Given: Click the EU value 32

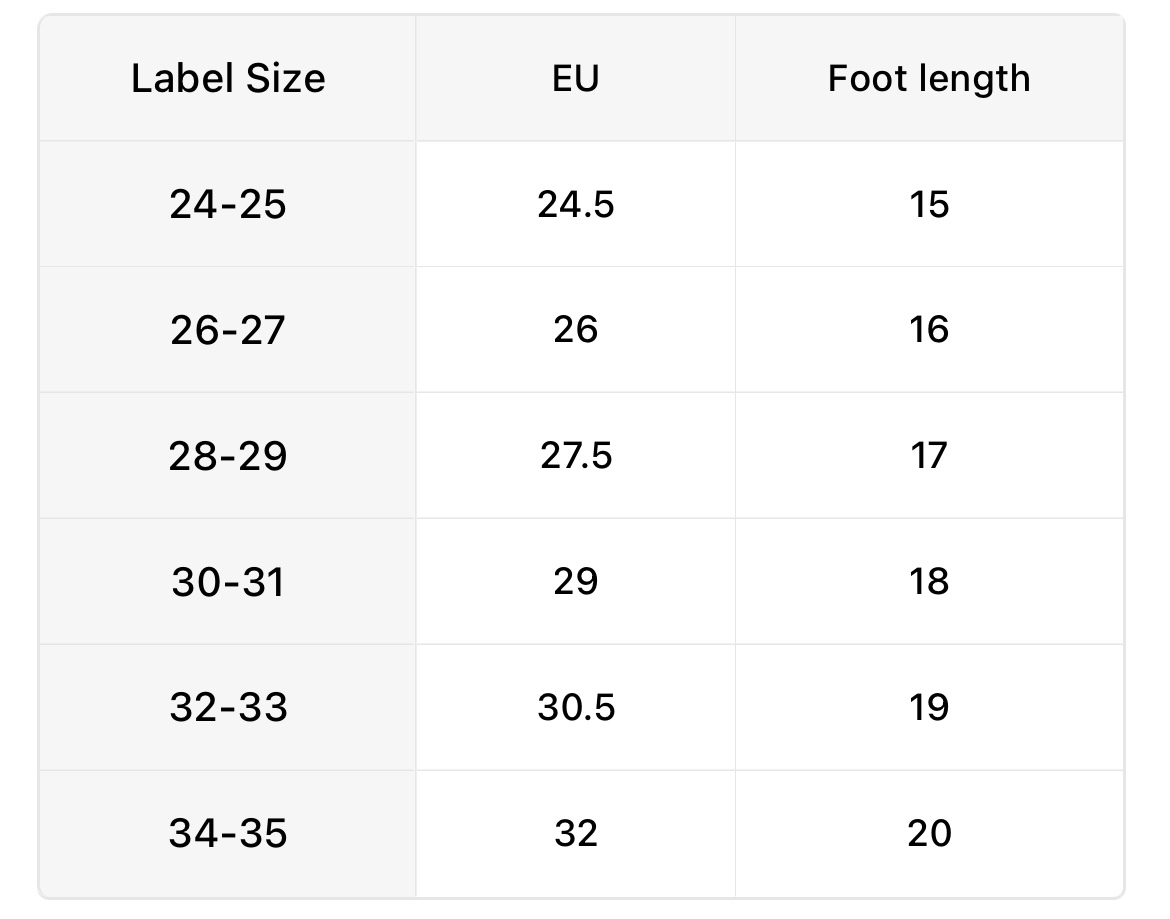Looking at the screenshot, I should [575, 833].
